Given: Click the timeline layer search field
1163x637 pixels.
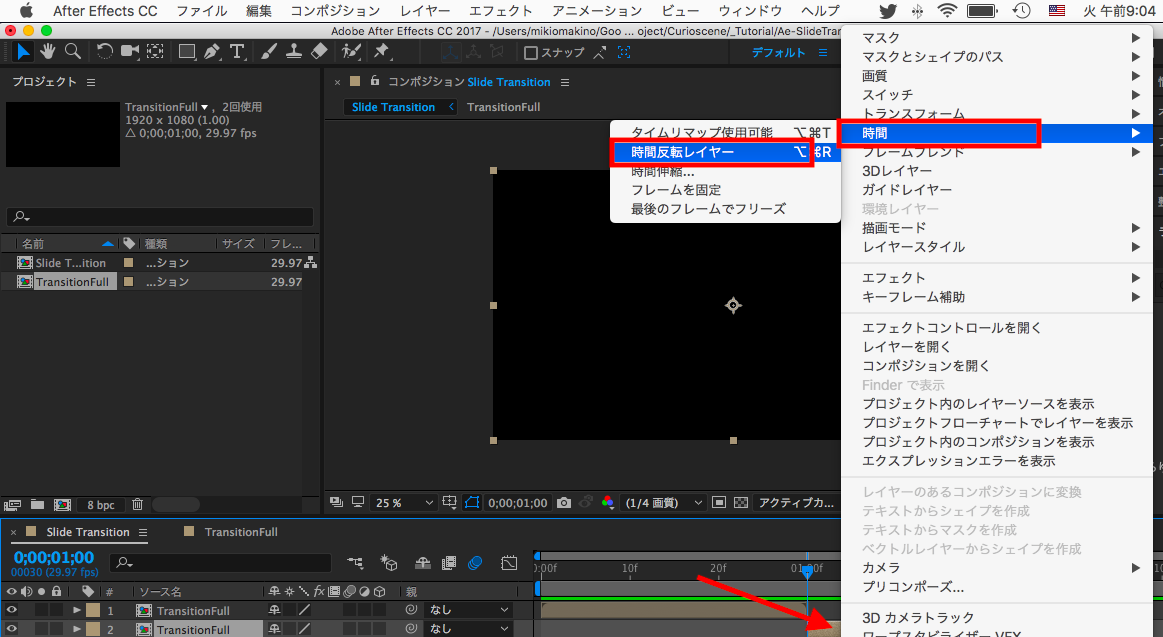Looking at the screenshot, I should [x=220, y=563].
